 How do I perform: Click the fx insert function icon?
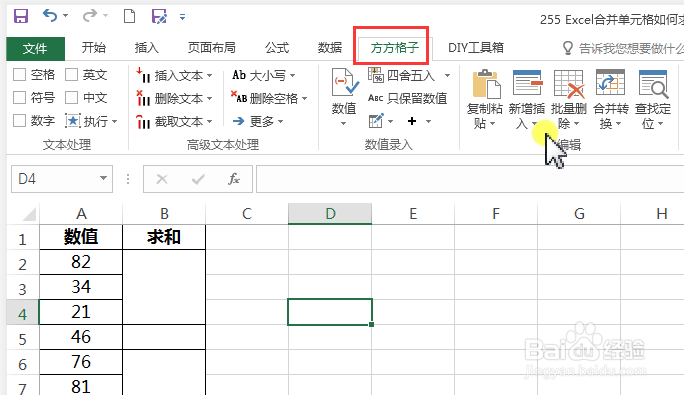click(x=234, y=179)
